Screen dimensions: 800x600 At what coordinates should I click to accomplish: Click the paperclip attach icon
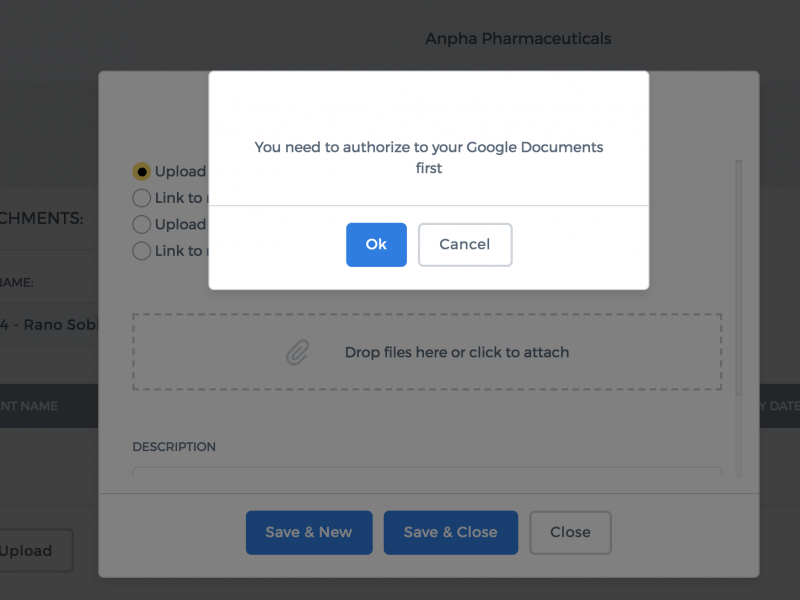tap(297, 353)
